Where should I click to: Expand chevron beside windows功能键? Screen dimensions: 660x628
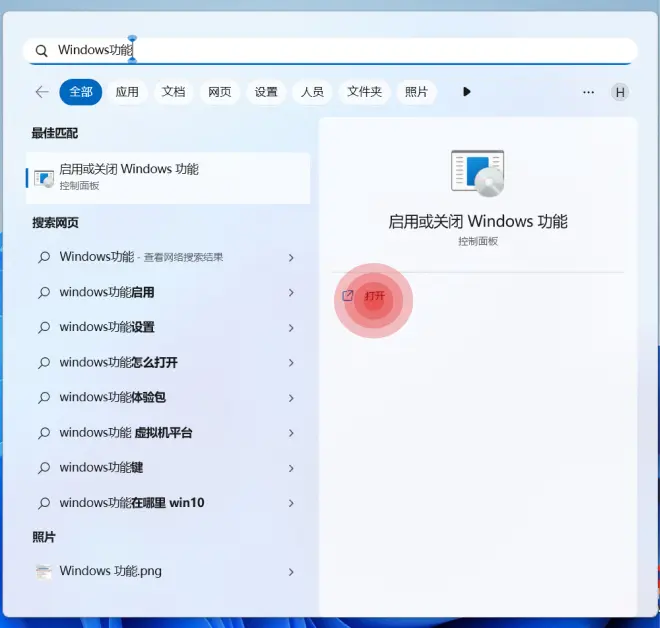tap(291, 468)
